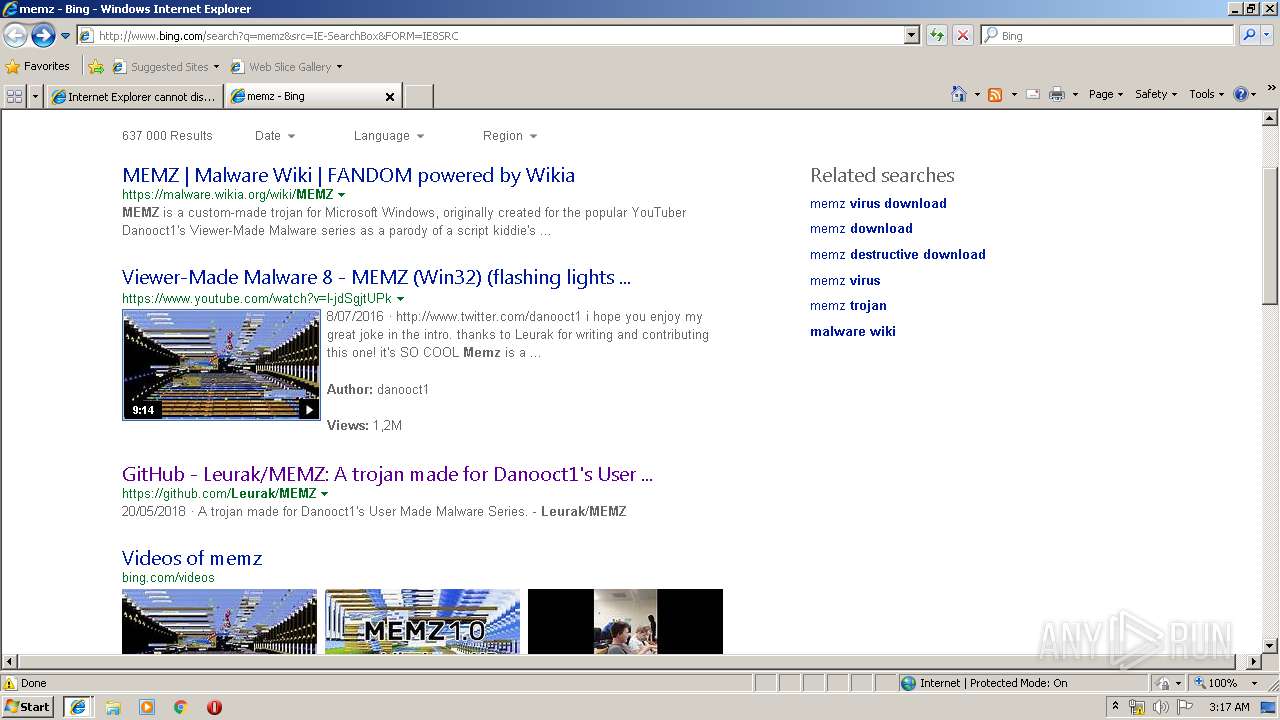Click the Start button on taskbar
This screenshot has height=720, width=1280.
pyautogui.click(x=27, y=706)
